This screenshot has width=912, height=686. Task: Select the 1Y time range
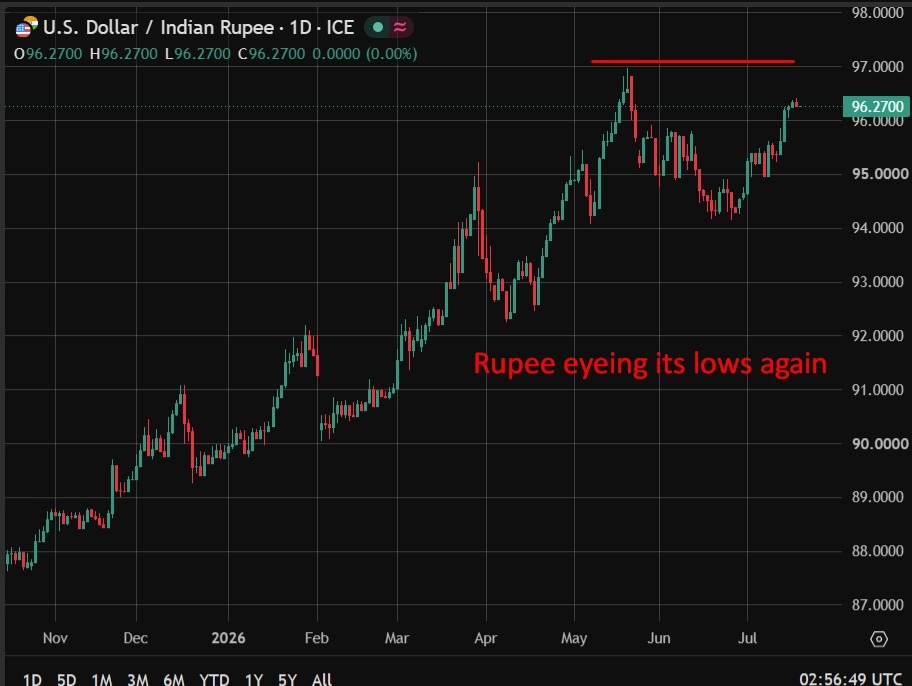tap(254, 679)
